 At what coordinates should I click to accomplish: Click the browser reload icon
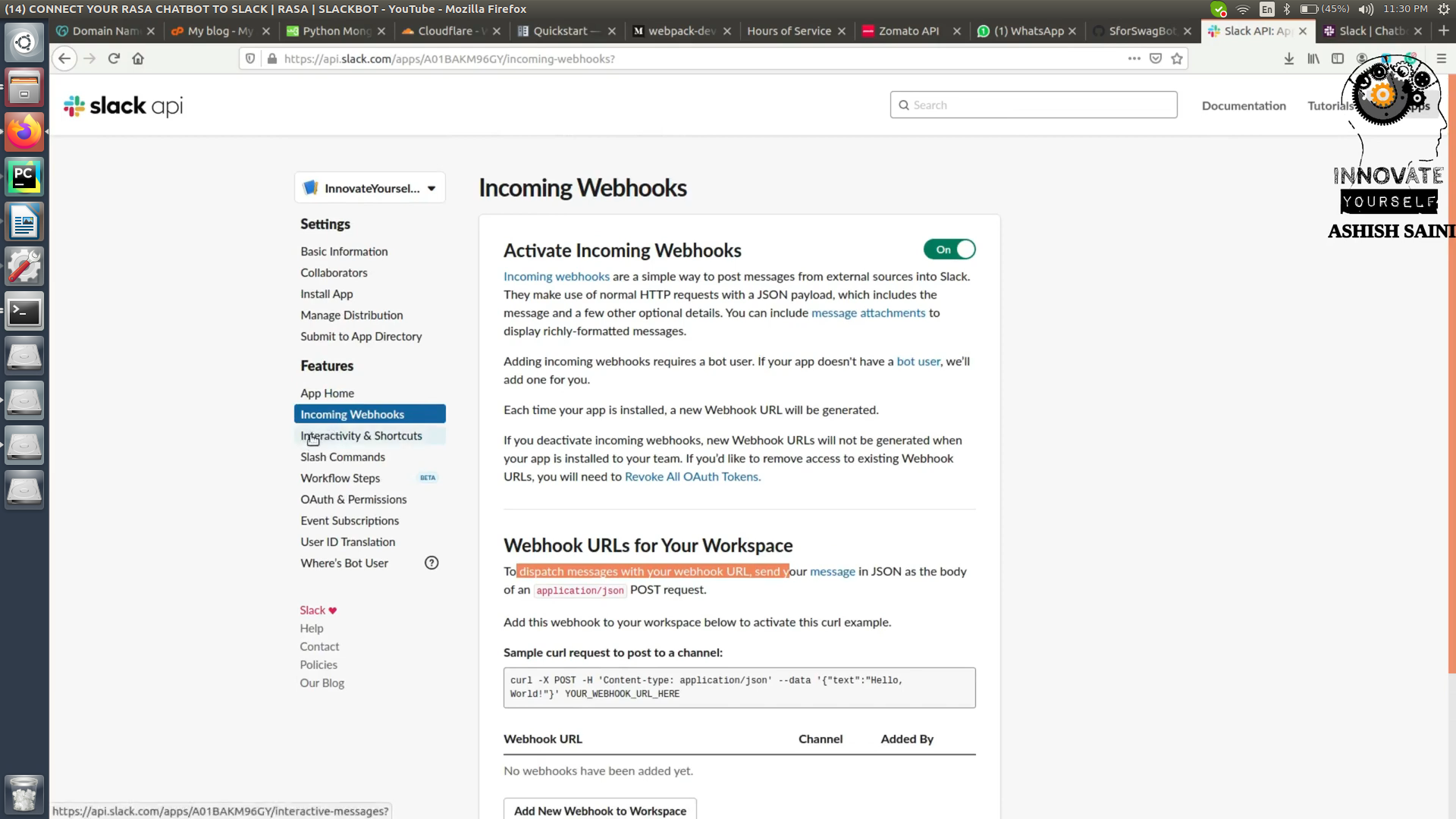click(x=114, y=58)
